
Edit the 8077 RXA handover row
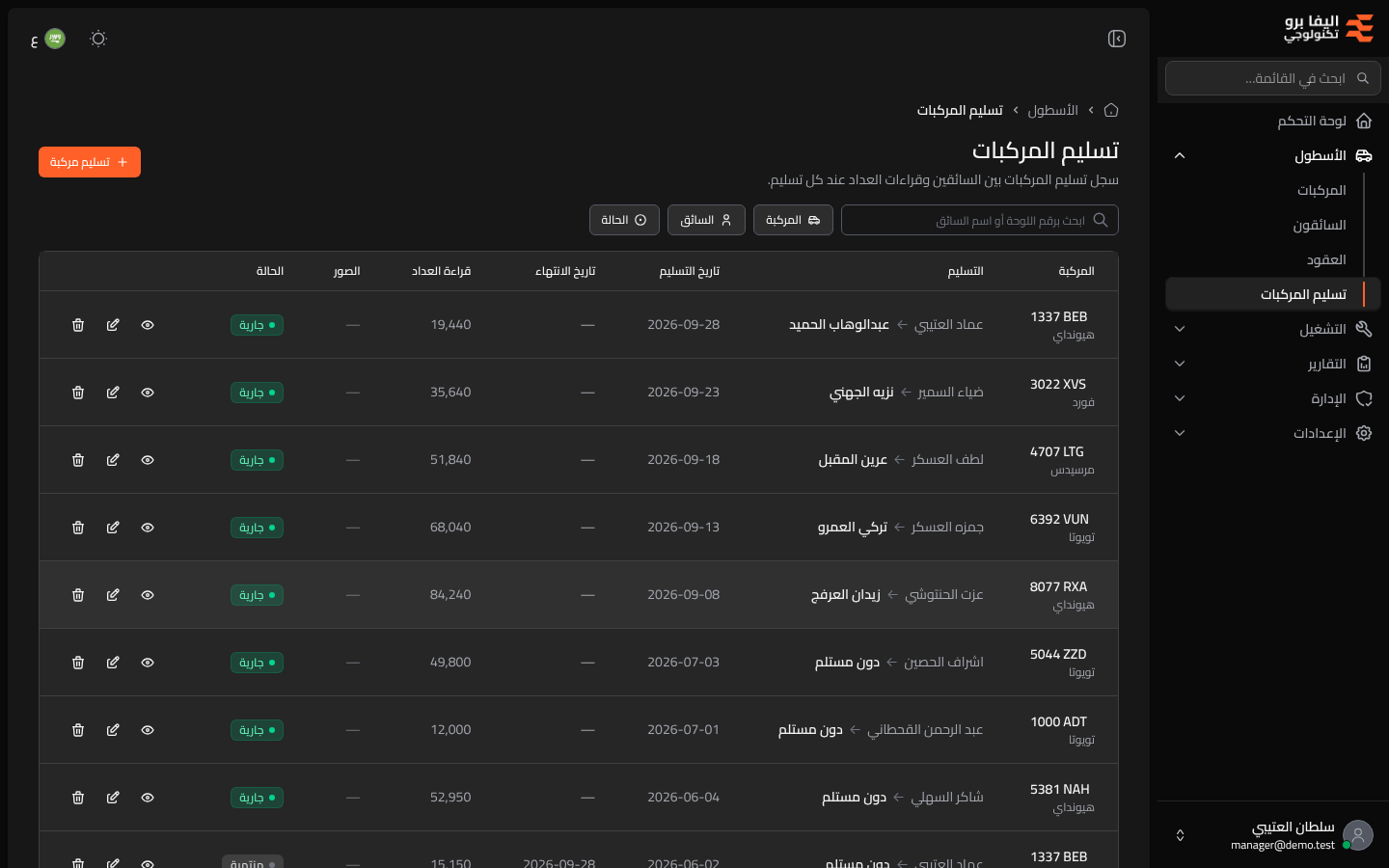113,595
